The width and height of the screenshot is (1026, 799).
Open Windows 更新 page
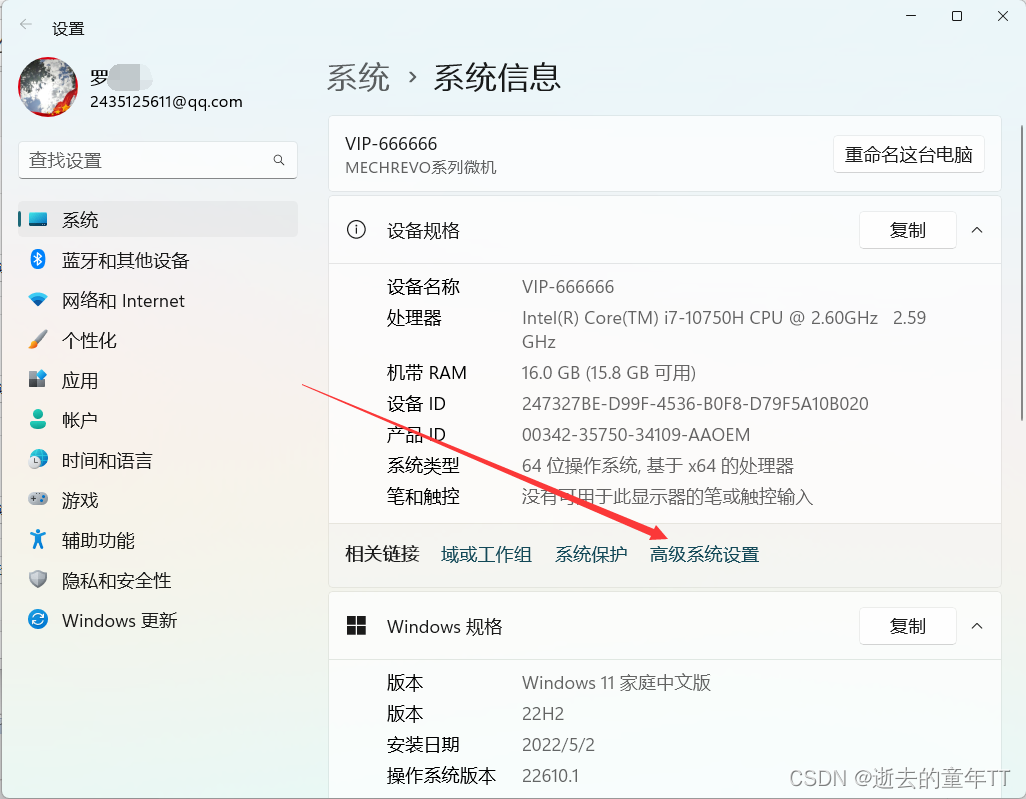(x=158, y=619)
